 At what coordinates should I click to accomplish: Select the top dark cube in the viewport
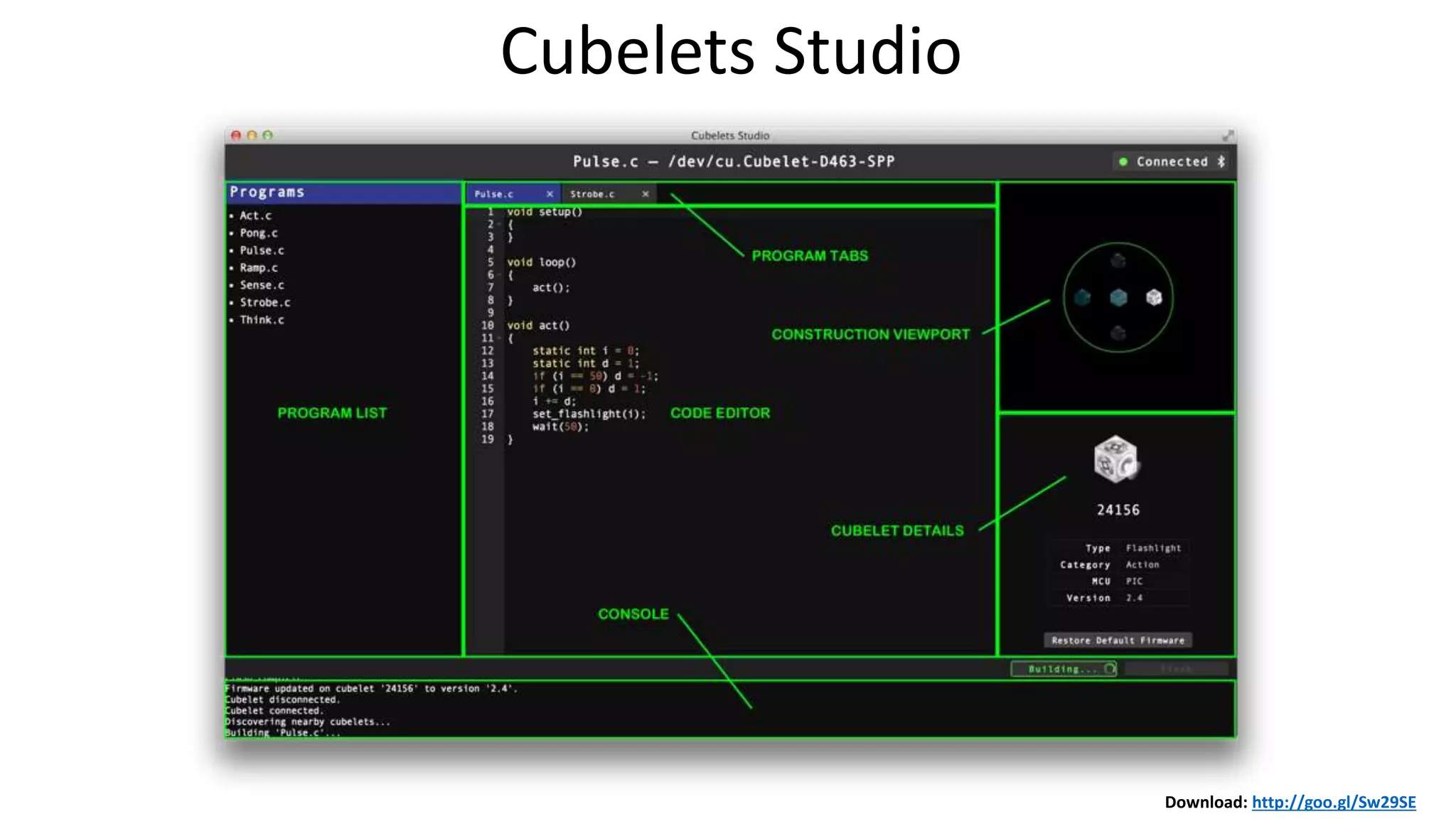click(1118, 260)
